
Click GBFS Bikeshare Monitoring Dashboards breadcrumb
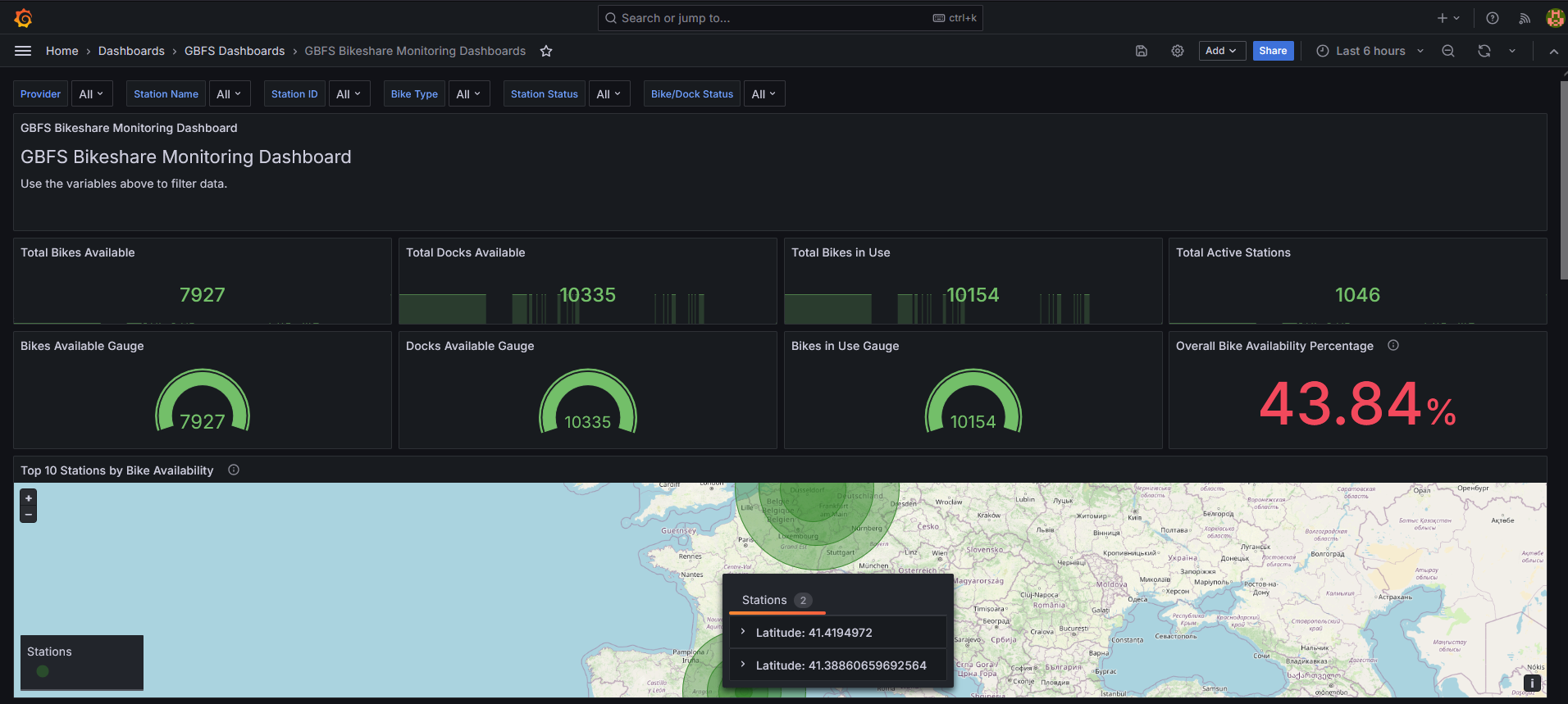click(x=415, y=51)
